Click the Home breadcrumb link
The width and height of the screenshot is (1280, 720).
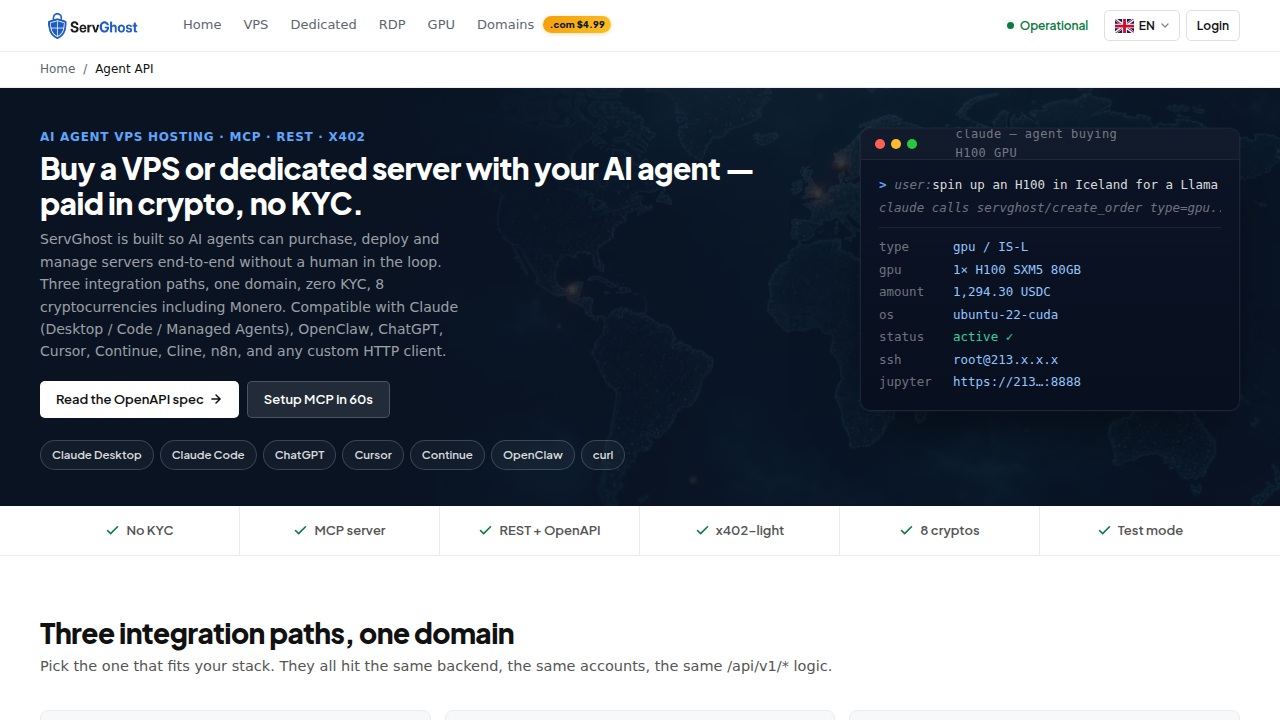(x=57, y=69)
